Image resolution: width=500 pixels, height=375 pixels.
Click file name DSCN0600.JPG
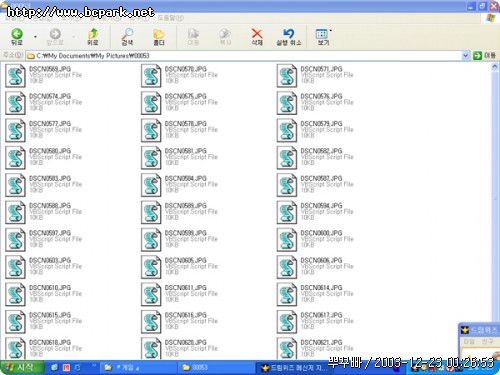[321, 233]
